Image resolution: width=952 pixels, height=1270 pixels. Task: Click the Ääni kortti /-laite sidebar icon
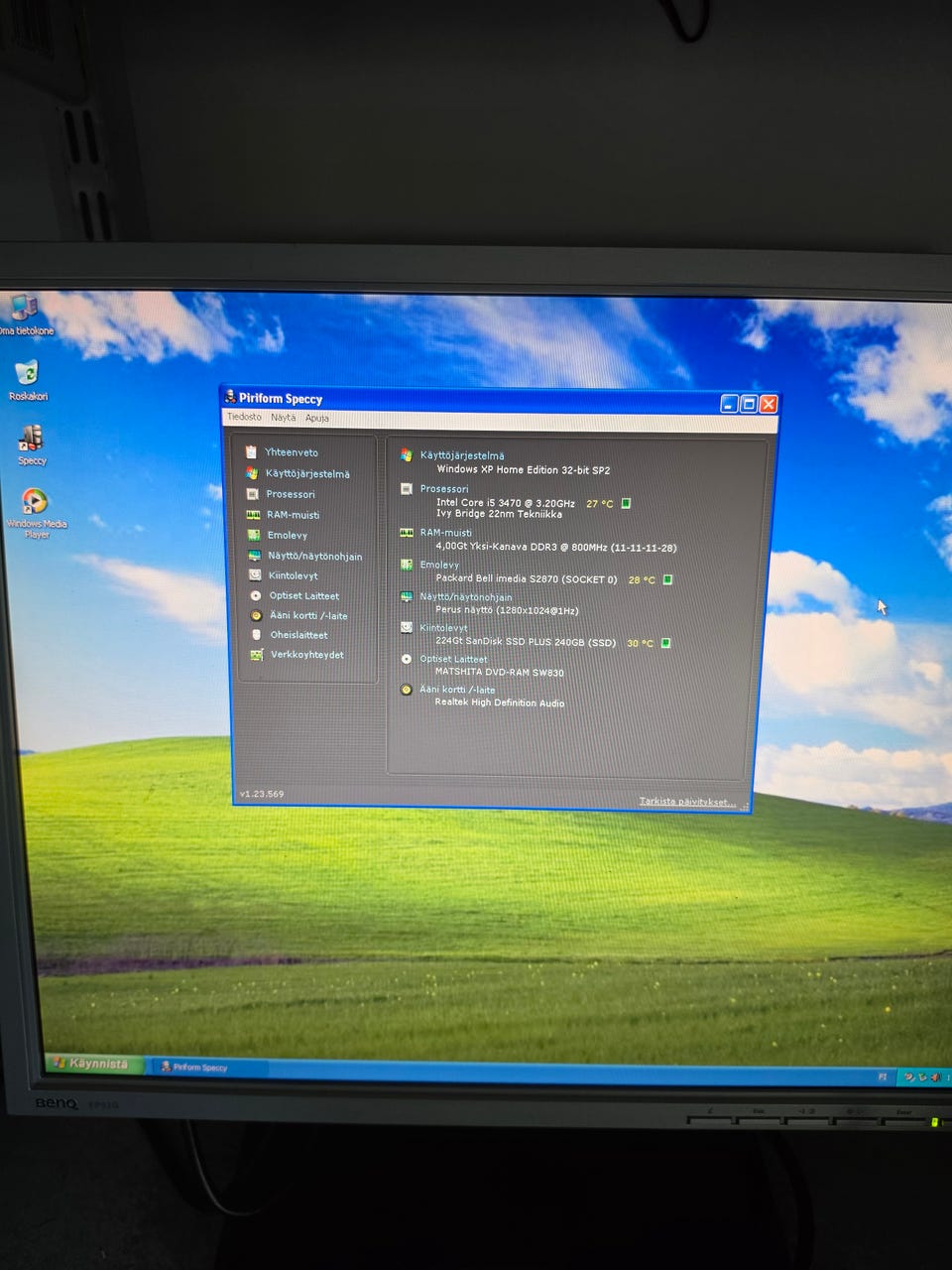[x=255, y=615]
